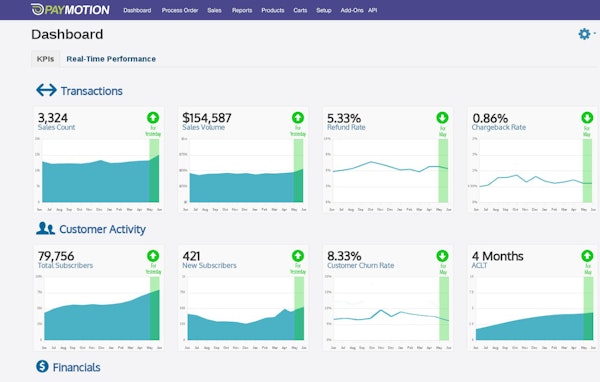Screen dimensions: 600x382
Task: Open the Sales Volume chart
Action: (x=243, y=174)
